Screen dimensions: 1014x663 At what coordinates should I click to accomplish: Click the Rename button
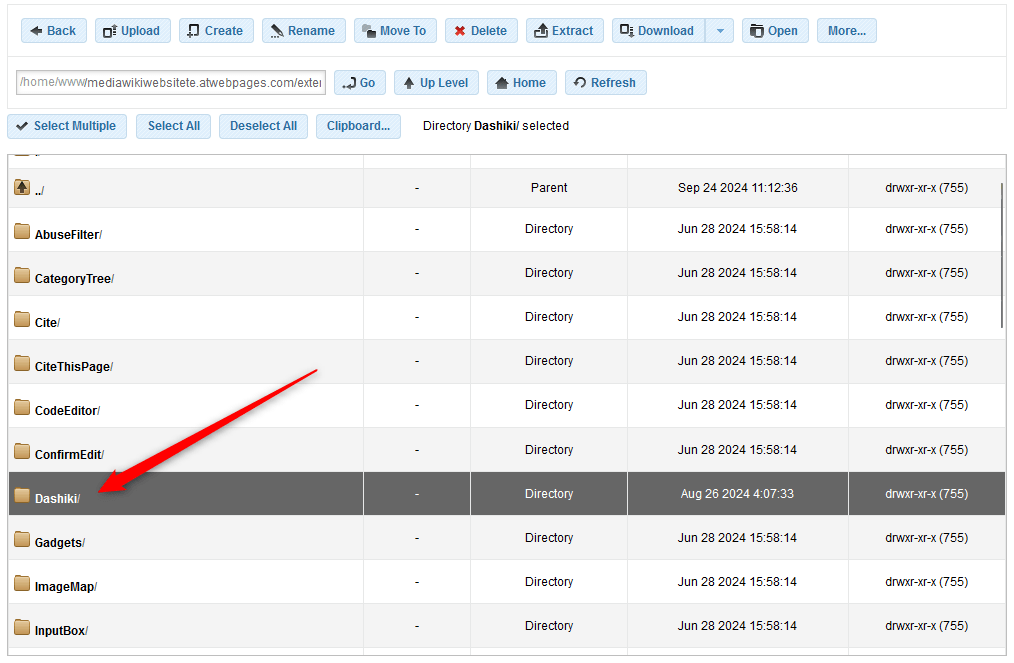point(303,30)
